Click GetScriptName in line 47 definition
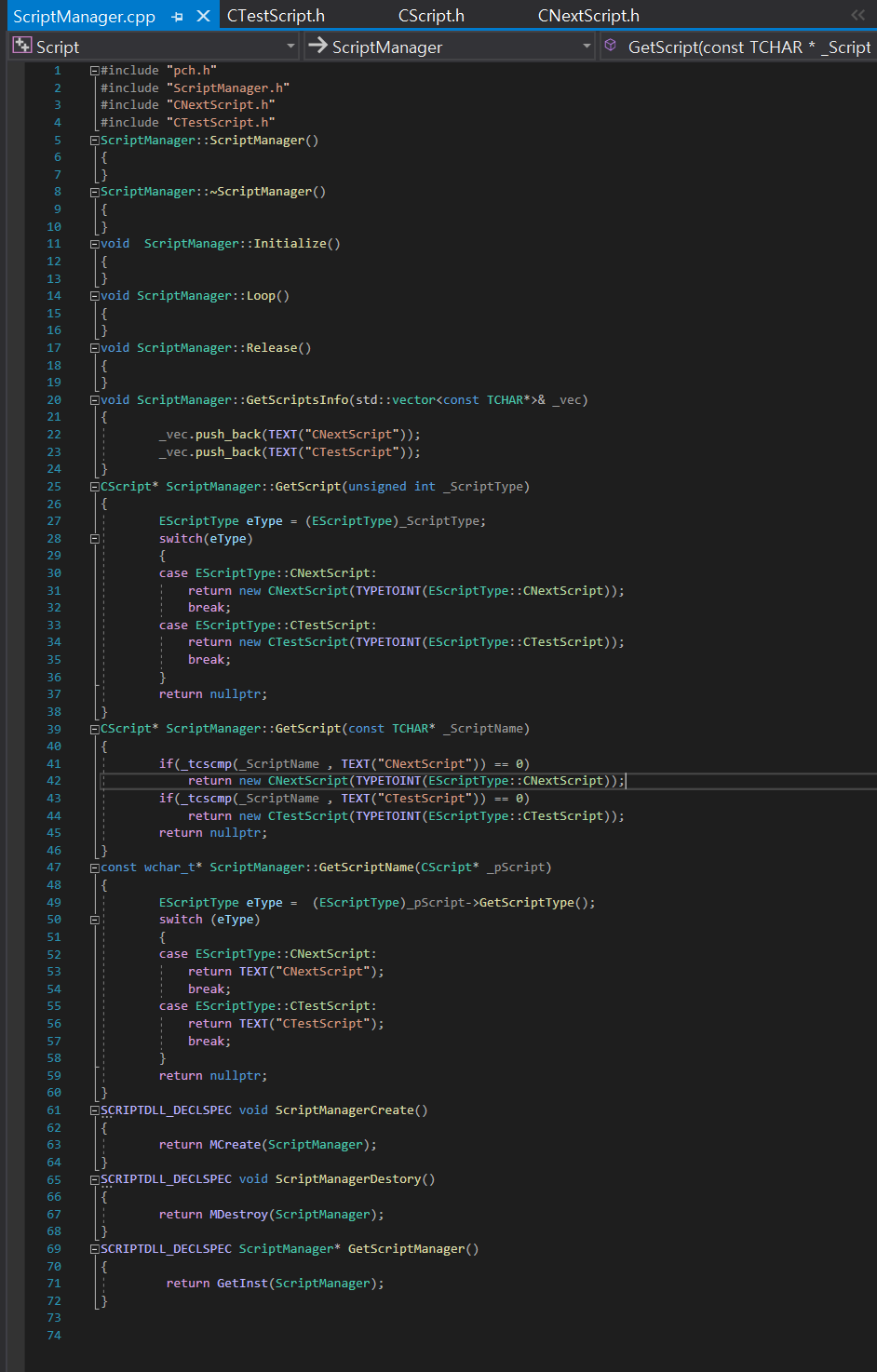877x1372 pixels. coord(366,868)
